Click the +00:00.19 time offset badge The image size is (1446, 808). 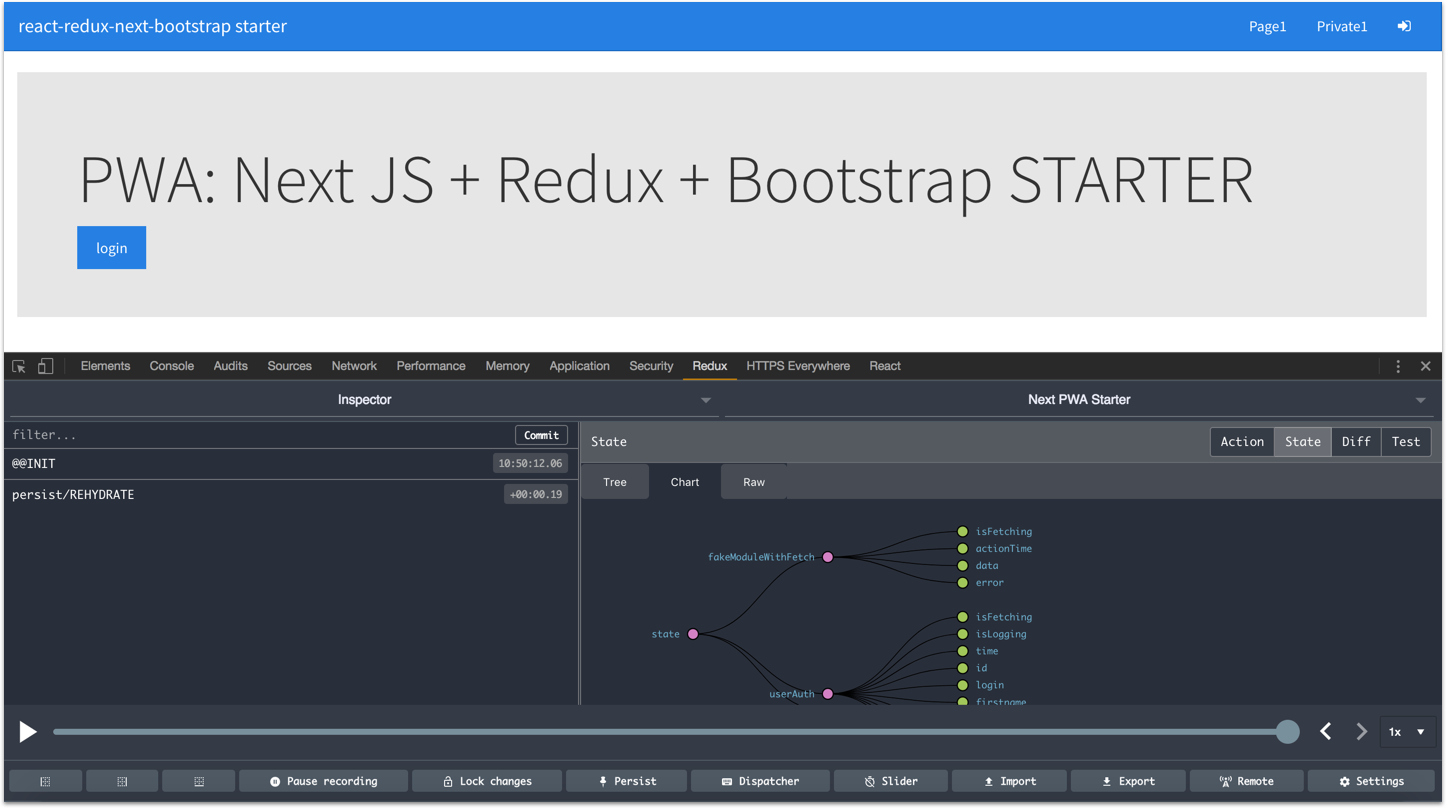pyautogui.click(x=536, y=495)
